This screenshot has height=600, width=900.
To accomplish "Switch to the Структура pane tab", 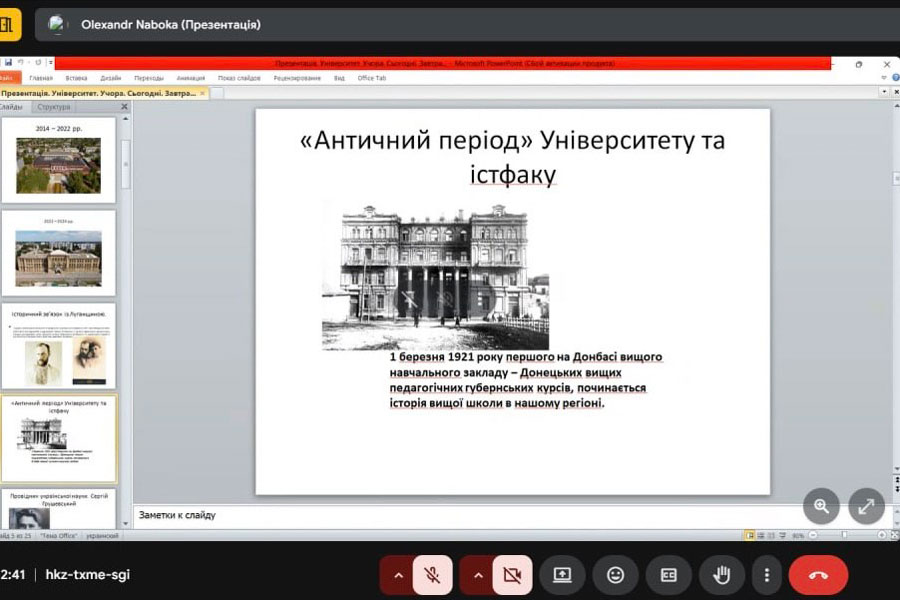I will click(x=53, y=107).
